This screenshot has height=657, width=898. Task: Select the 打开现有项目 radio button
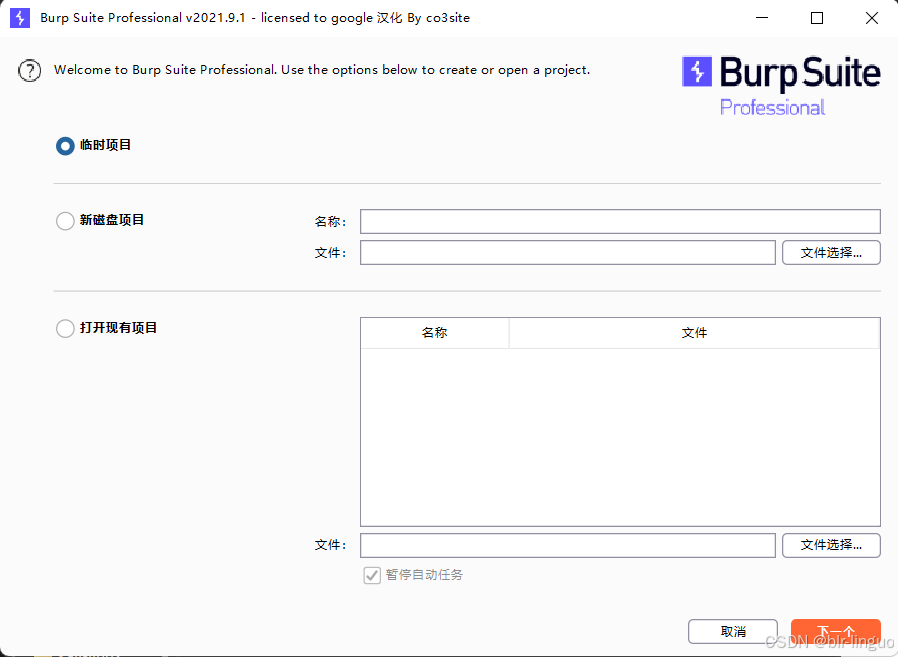pos(65,328)
